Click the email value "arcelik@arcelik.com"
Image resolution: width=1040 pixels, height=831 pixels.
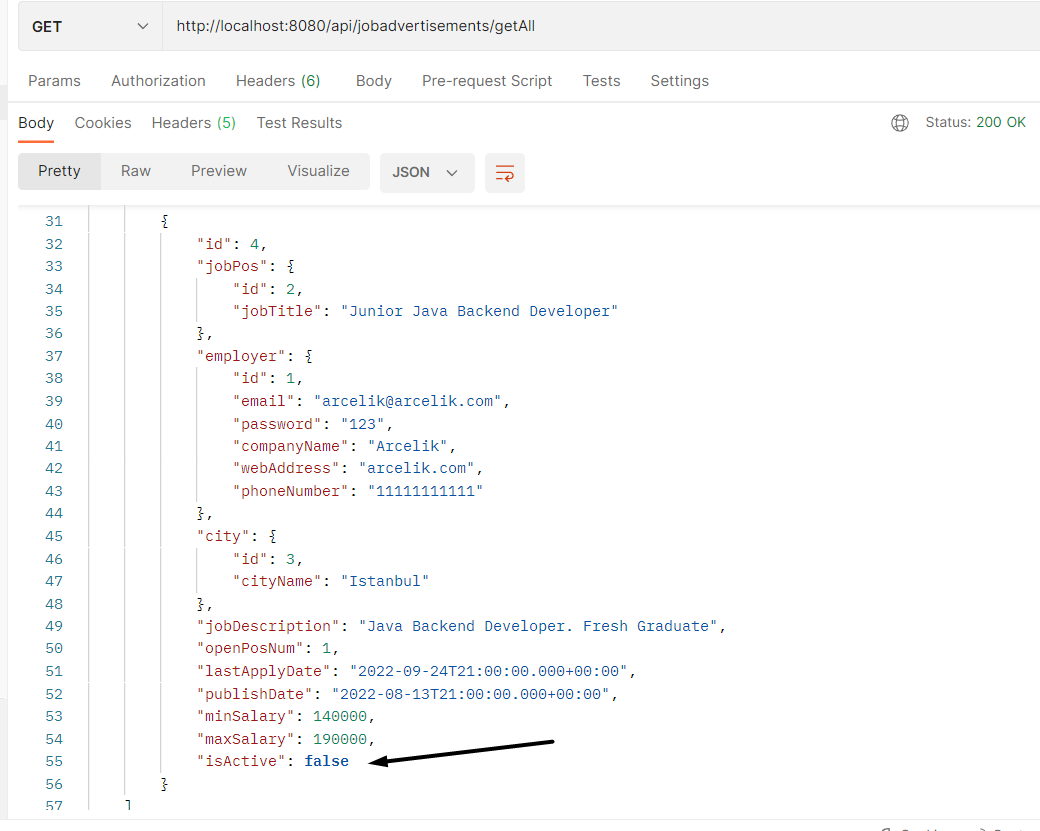pos(407,401)
